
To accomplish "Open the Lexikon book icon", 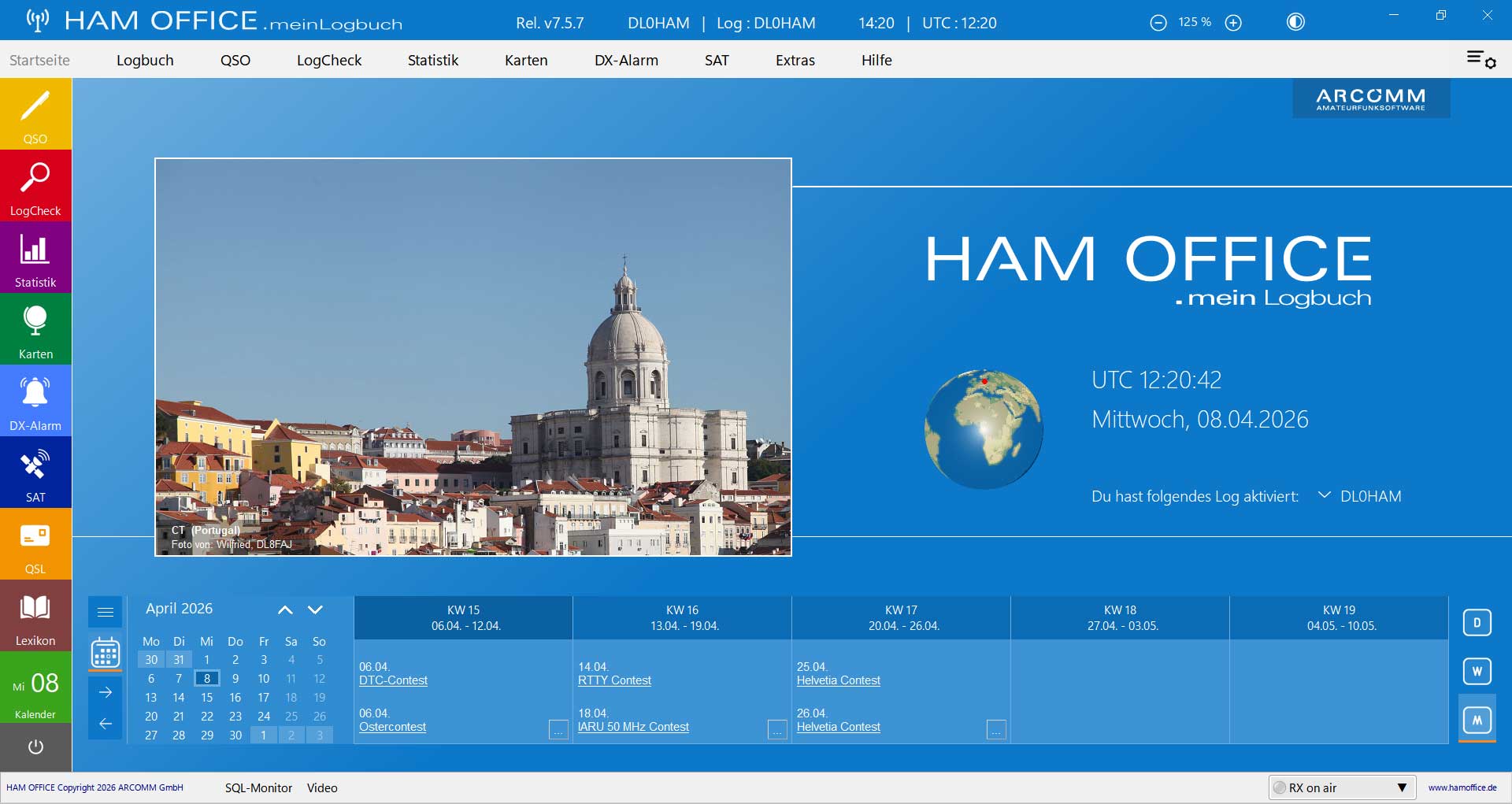I will (x=35, y=616).
